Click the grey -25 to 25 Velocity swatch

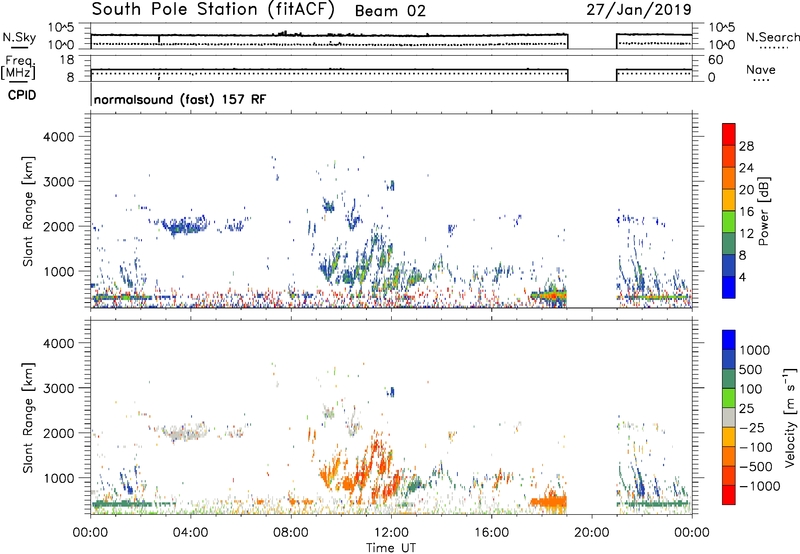tap(729, 417)
